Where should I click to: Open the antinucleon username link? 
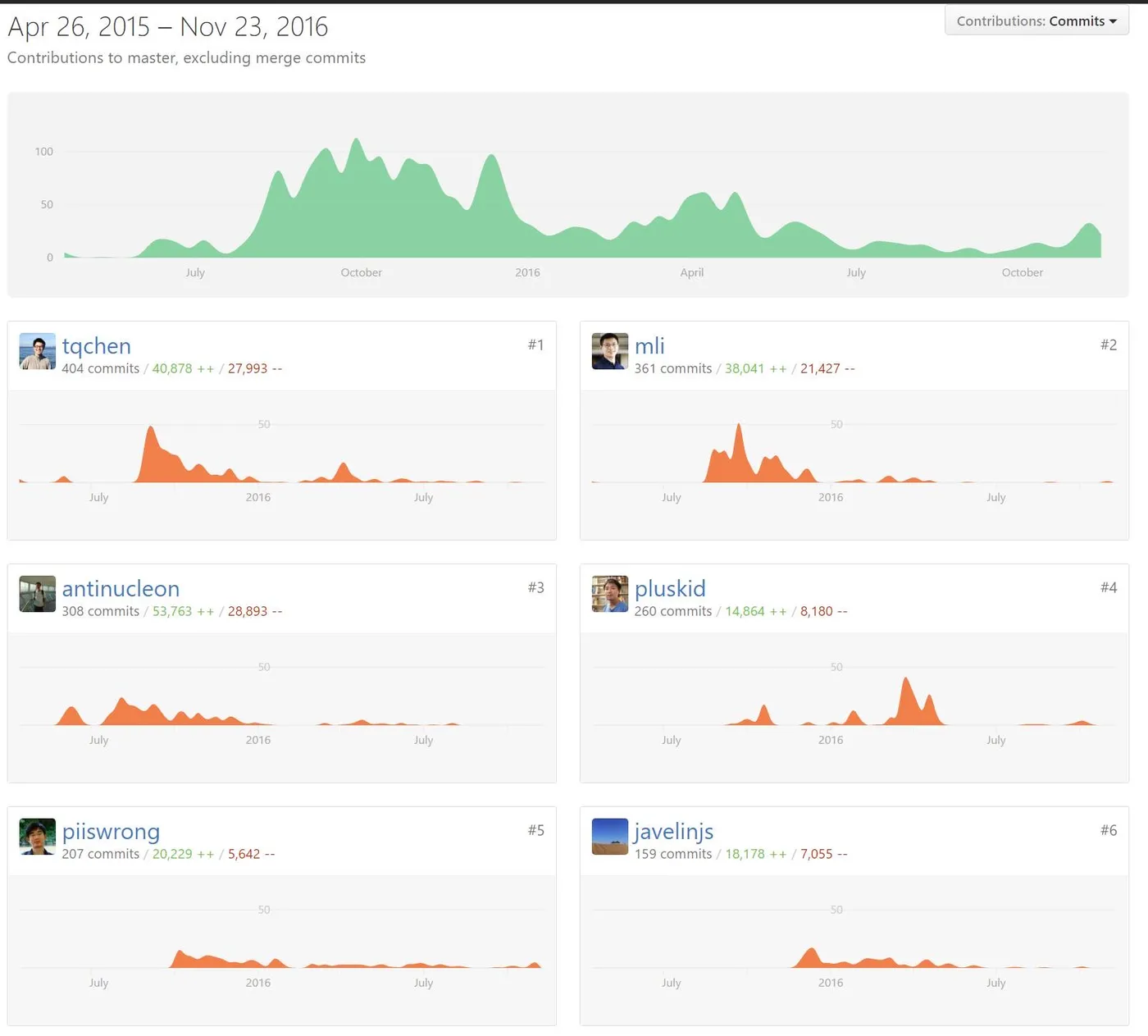pyautogui.click(x=121, y=589)
